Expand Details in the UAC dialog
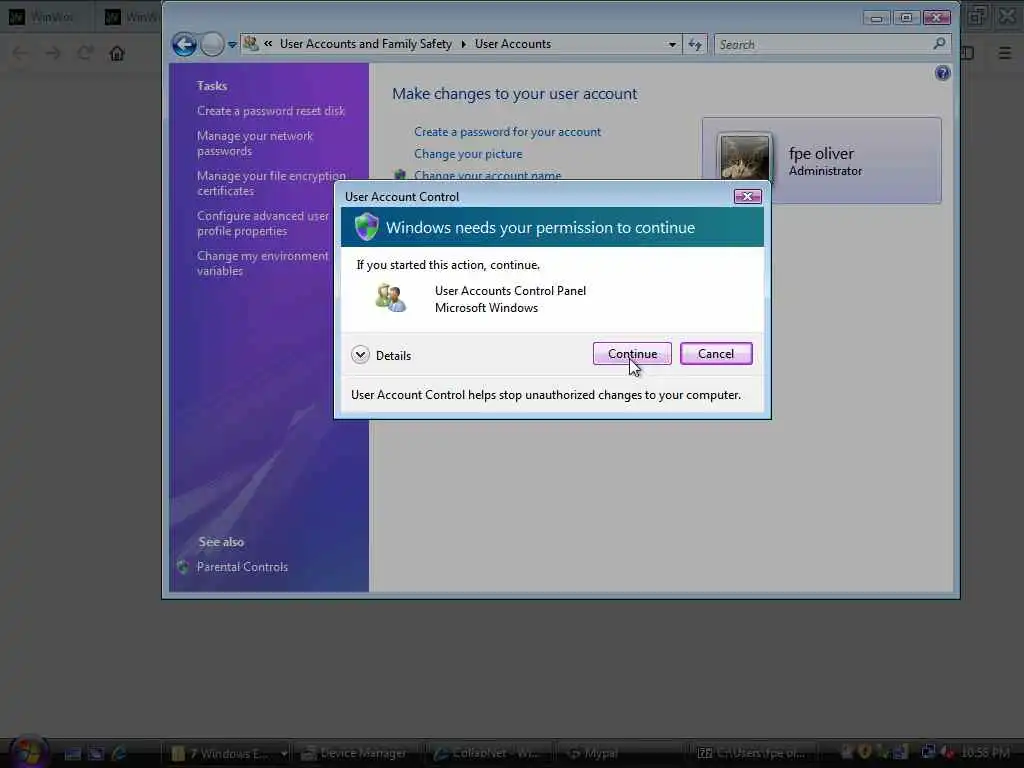 point(381,355)
